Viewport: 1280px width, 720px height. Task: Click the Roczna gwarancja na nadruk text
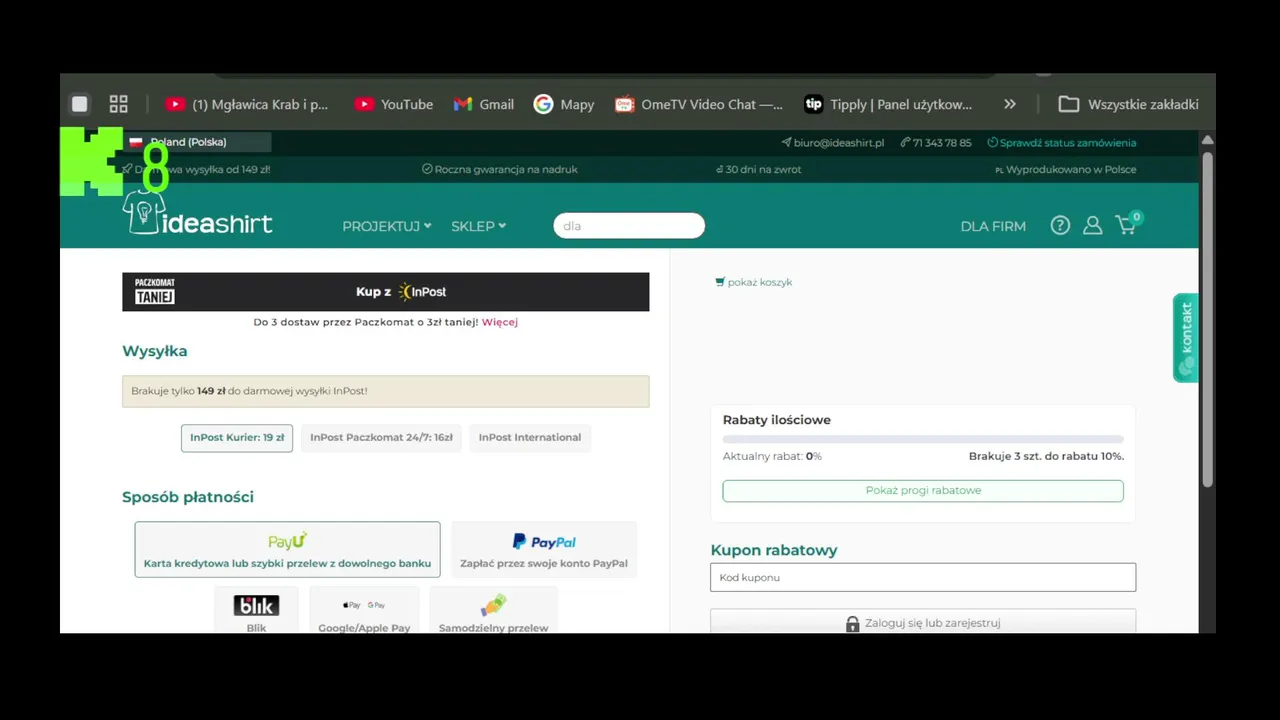click(x=500, y=169)
